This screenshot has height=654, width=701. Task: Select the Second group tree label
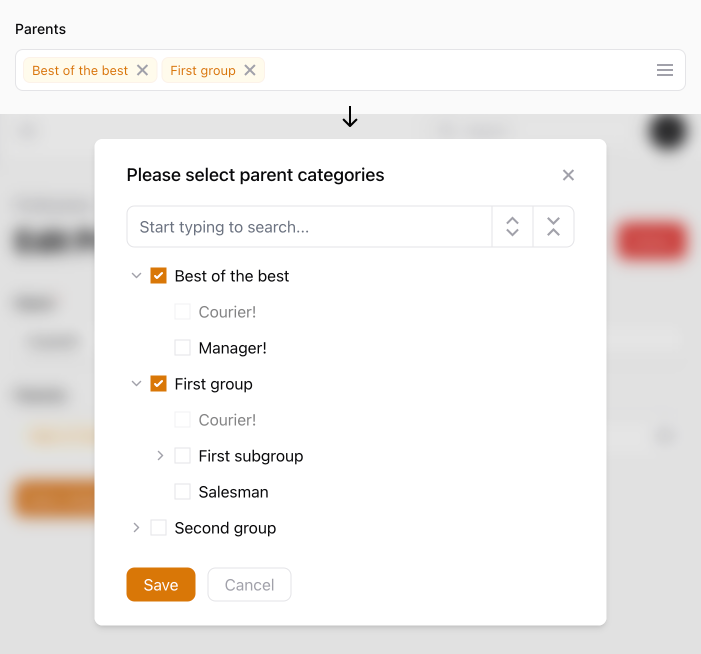[x=225, y=528]
